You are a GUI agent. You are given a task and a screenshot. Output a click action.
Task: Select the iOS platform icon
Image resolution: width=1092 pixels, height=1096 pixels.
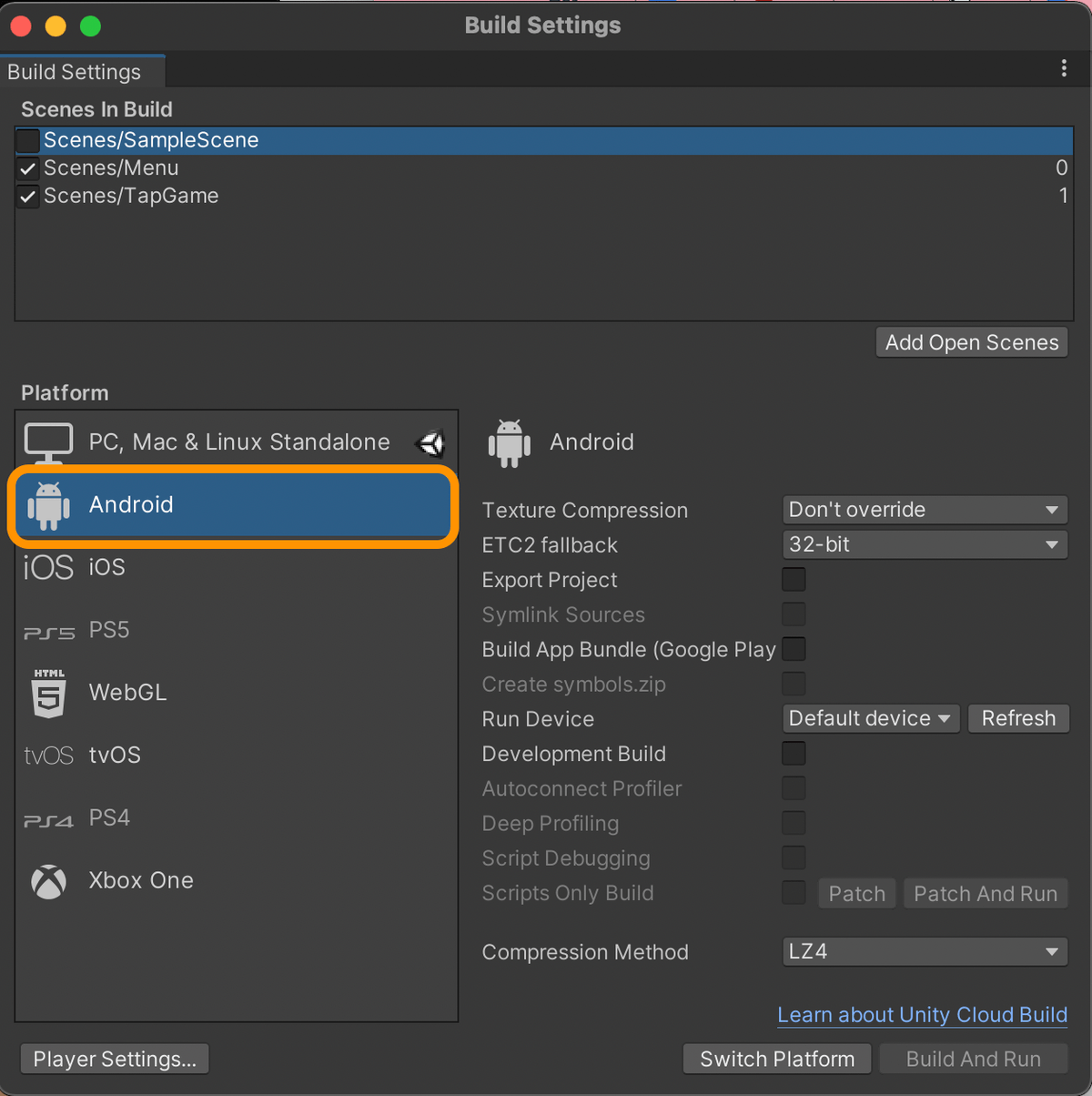48,566
